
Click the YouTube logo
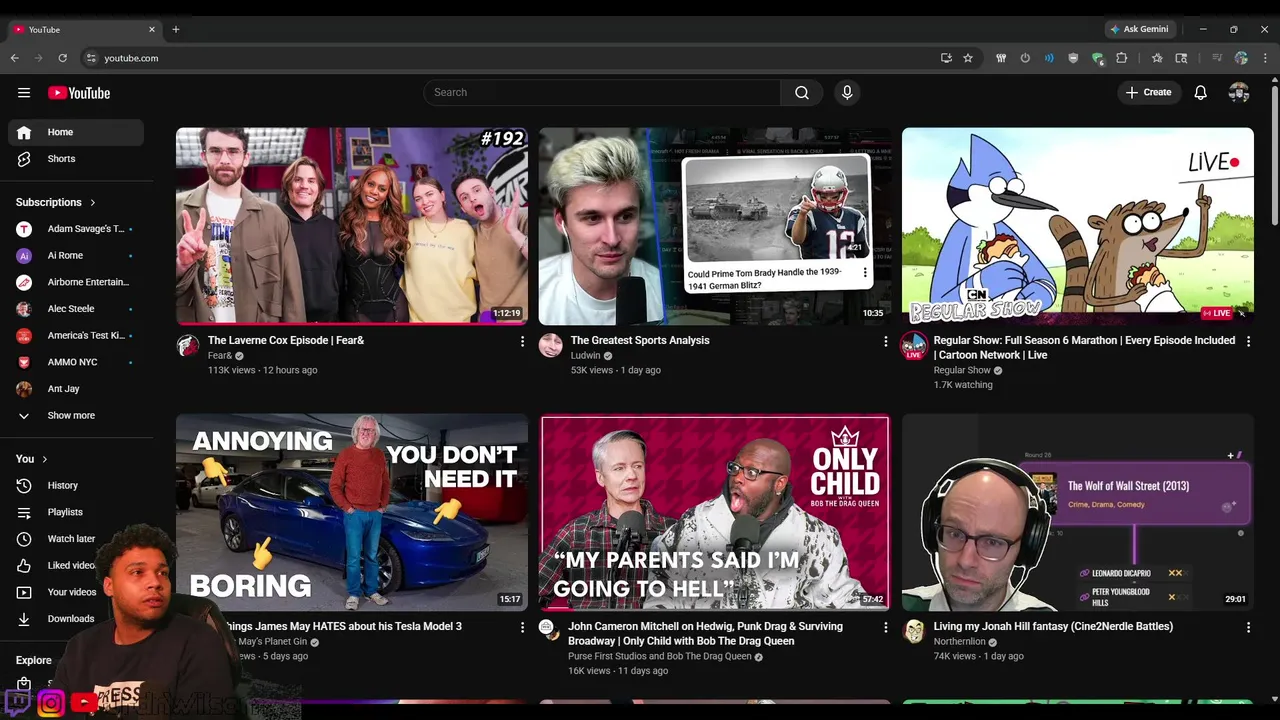click(79, 93)
